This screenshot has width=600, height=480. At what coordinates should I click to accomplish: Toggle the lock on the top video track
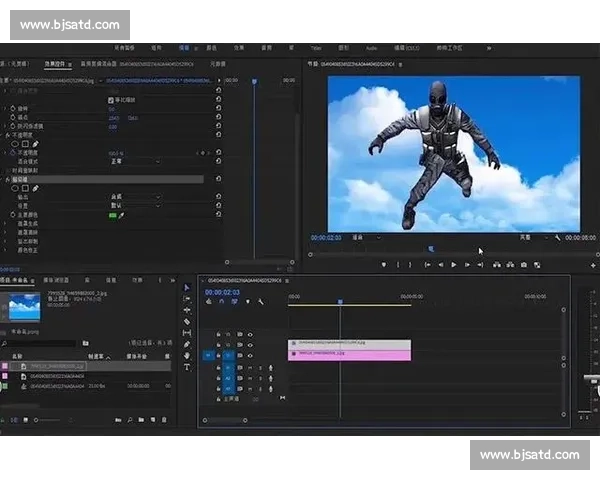click(x=219, y=334)
